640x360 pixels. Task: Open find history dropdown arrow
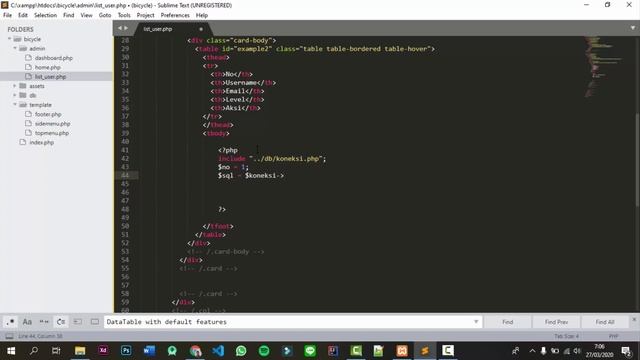(476, 322)
